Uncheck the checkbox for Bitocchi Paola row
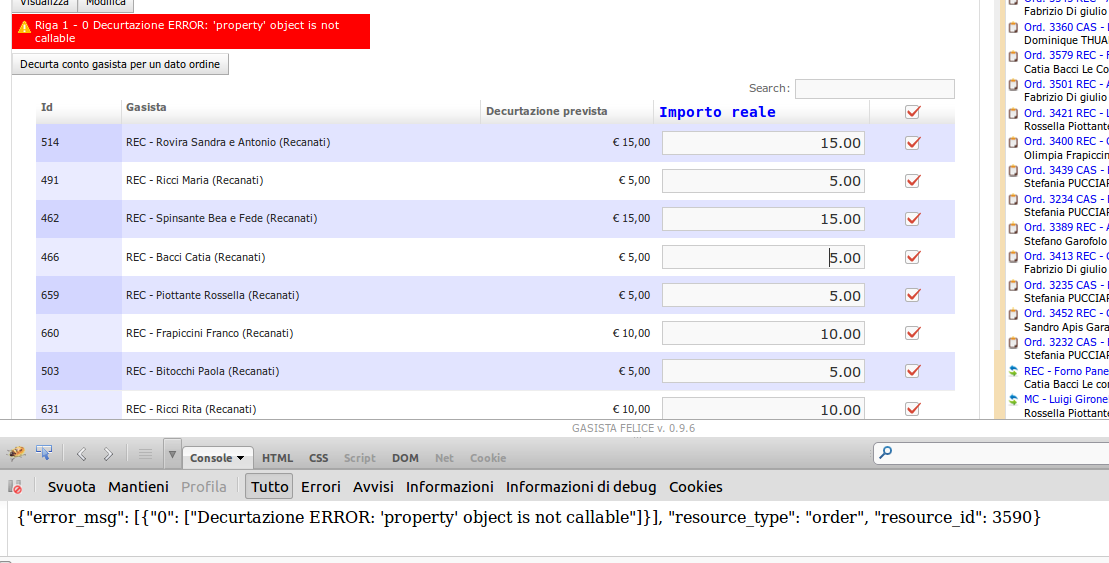 pyautogui.click(x=912, y=372)
